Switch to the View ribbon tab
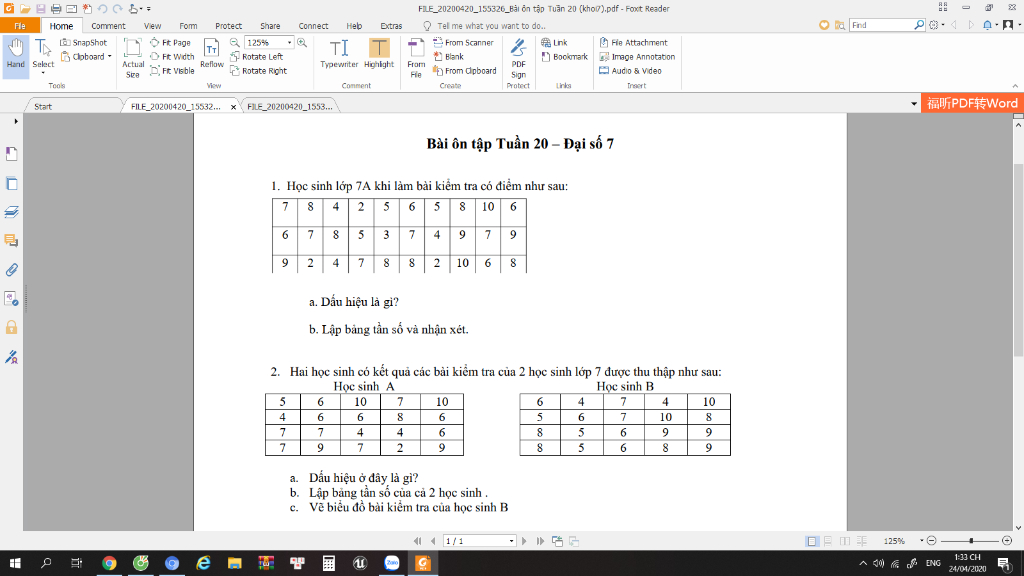1024x576 pixels. (x=153, y=26)
